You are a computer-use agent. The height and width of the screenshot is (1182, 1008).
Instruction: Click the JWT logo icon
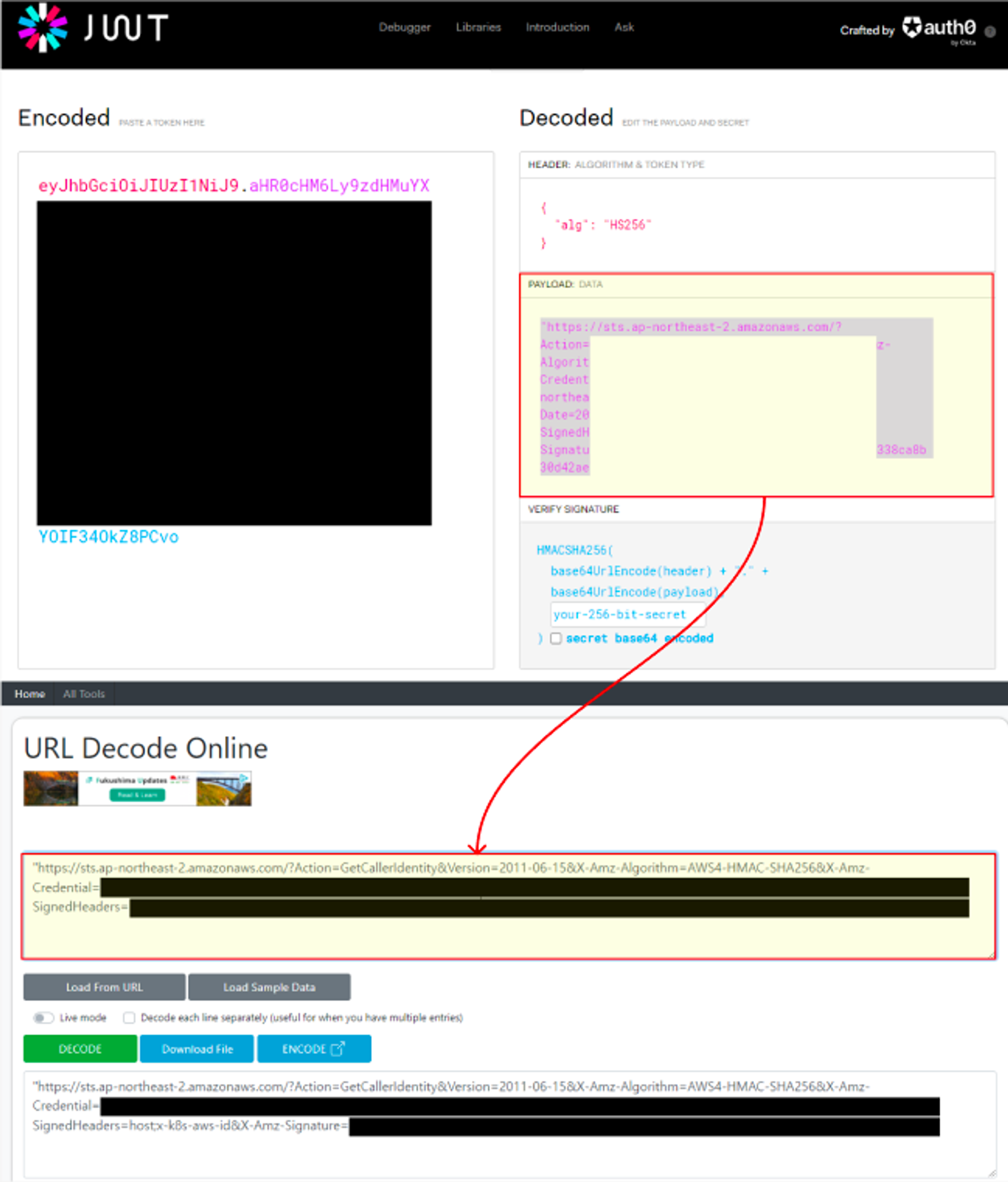pyautogui.click(x=42, y=27)
